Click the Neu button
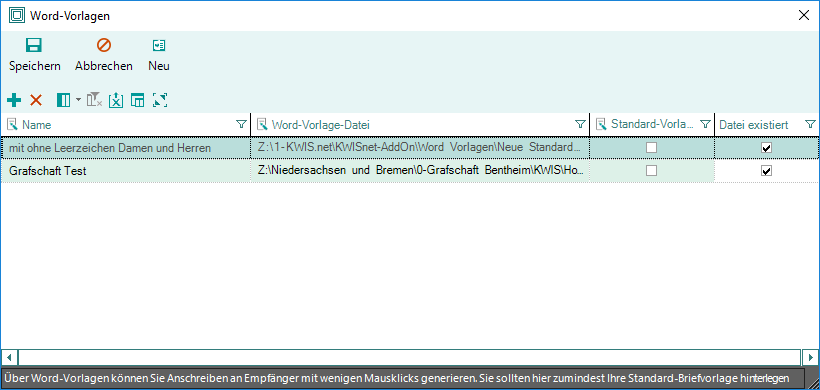 click(159, 54)
